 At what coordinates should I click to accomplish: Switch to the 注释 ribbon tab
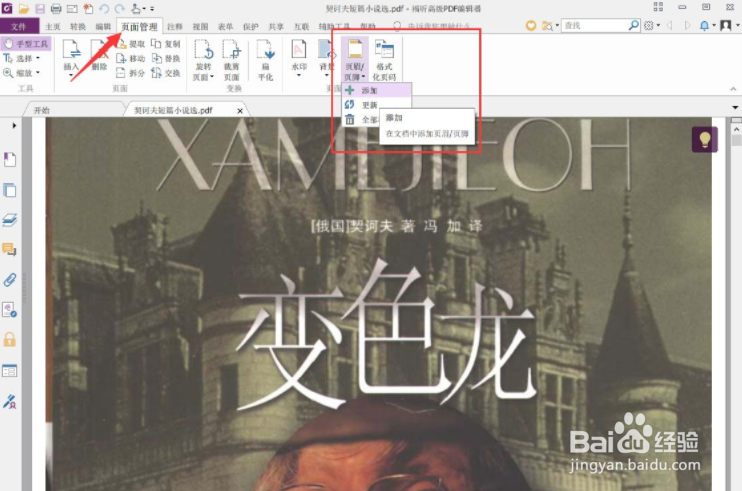point(175,26)
